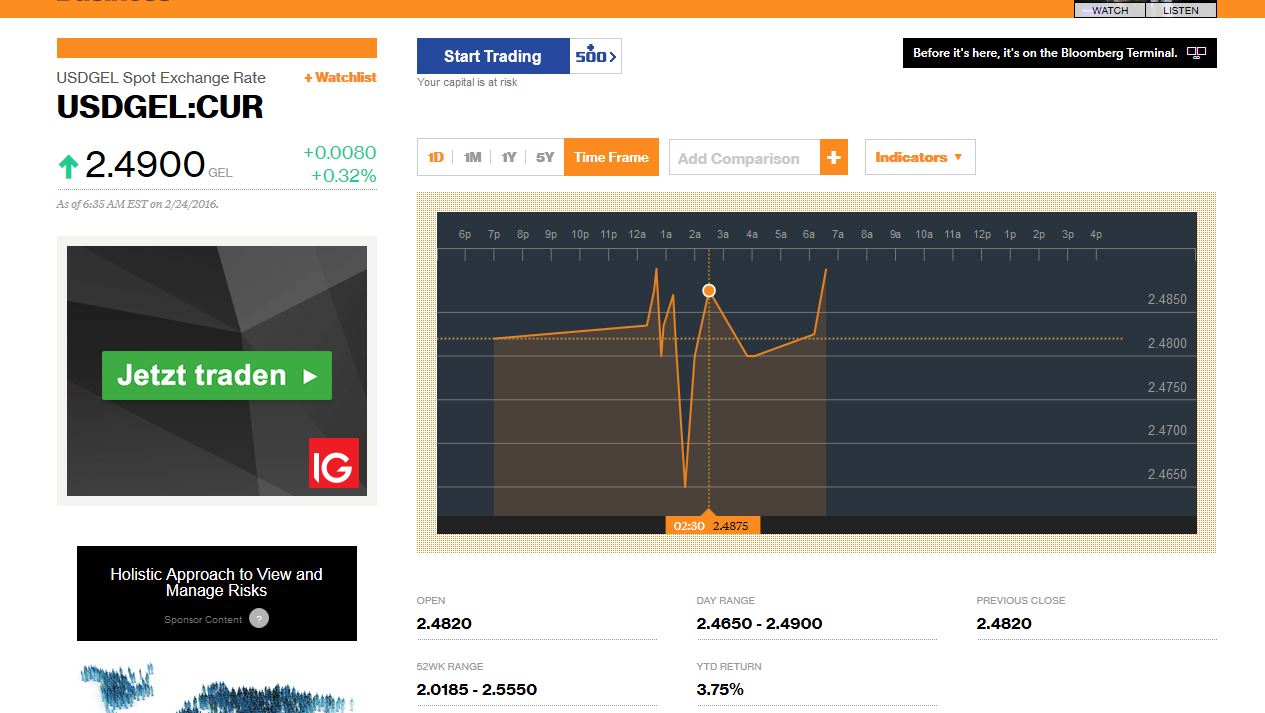Click the 2.4900 current price value
Viewport: 1265px width, 713px height.
tap(145, 164)
